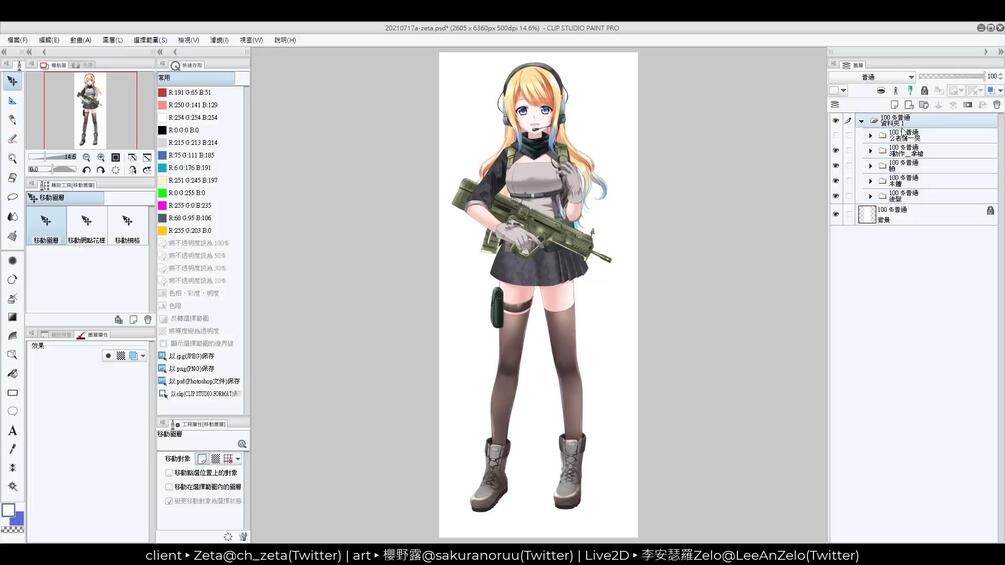The height and width of the screenshot is (565, 1005).
Task: Click save as png (PNG) quick access entry
Action: (x=200, y=368)
